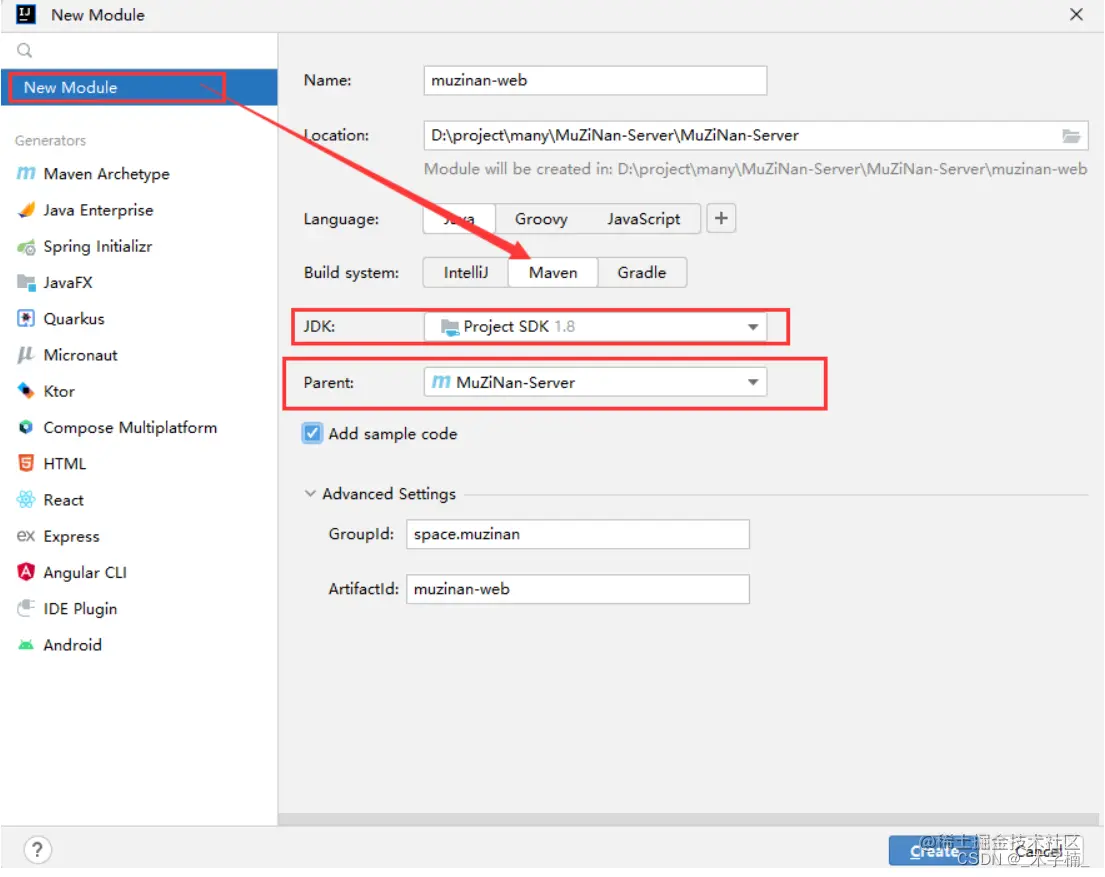Screen dimensions: 1105x877
Task: Set build system to IntelliJ
Action: pos(465,273)
